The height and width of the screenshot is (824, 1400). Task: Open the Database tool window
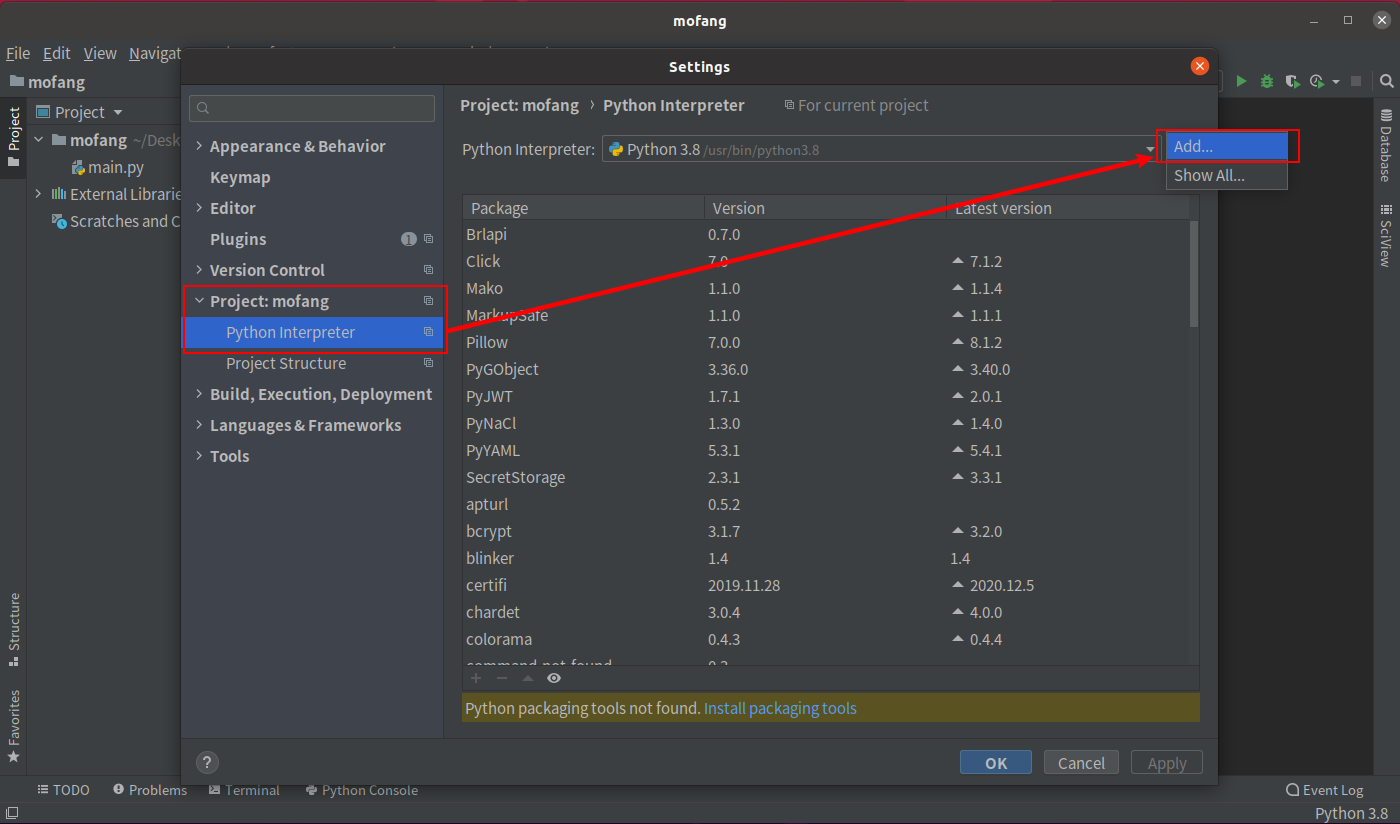click(1386, 146)
